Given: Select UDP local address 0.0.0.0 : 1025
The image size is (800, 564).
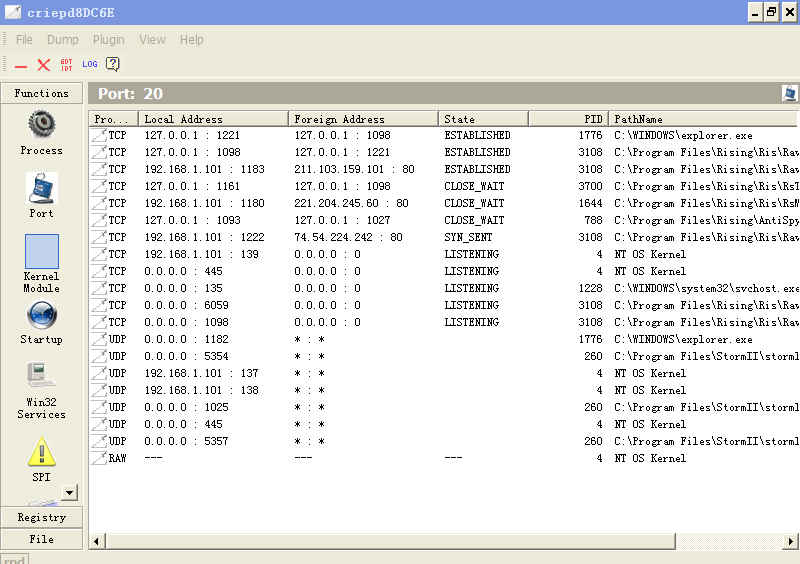Looking at the screenshot, I should point(186,407).
